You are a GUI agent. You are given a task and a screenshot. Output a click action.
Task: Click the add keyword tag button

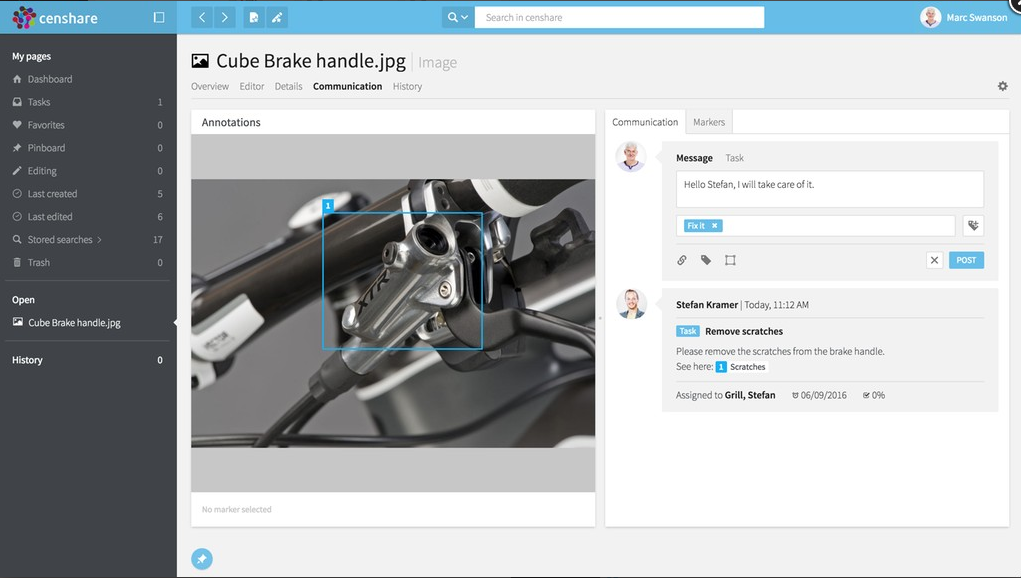click(x=973, y=226)
